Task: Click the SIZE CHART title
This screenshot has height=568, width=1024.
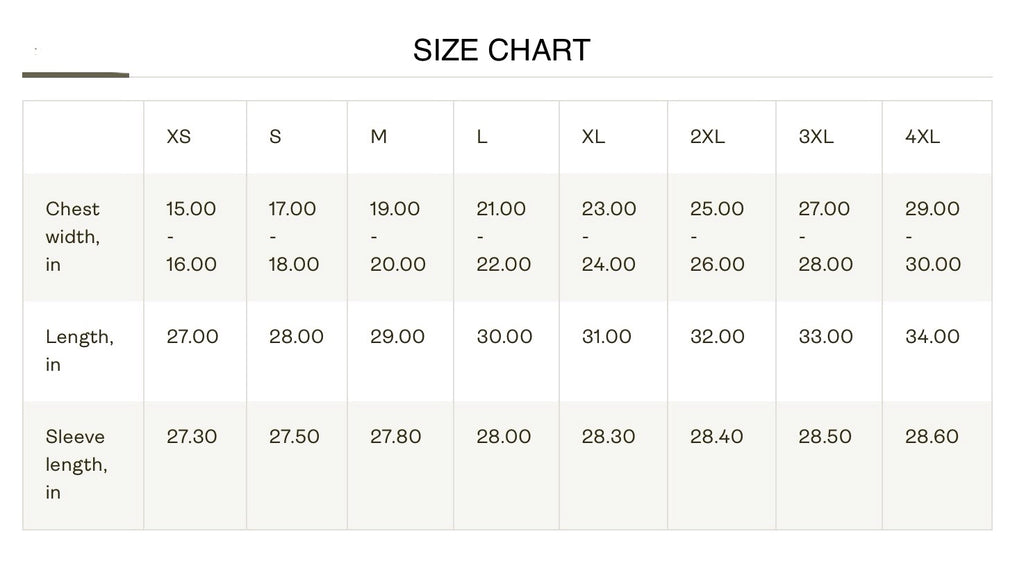Action: [501, 50]
